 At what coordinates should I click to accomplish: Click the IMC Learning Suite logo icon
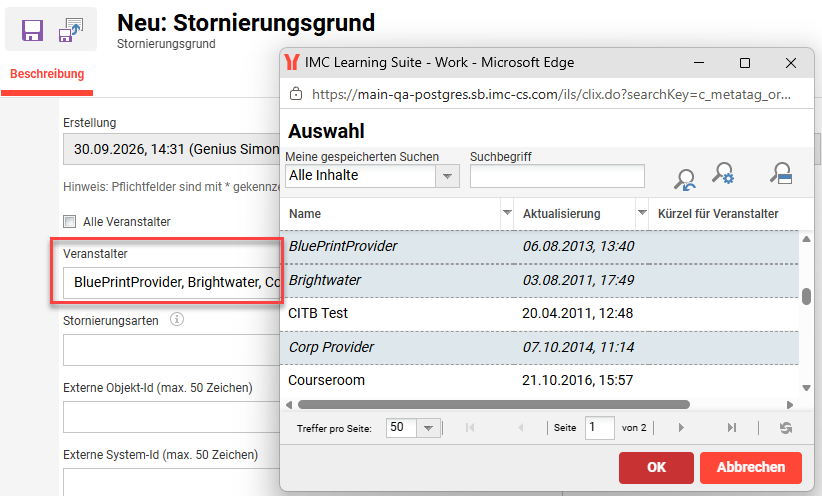291,62
